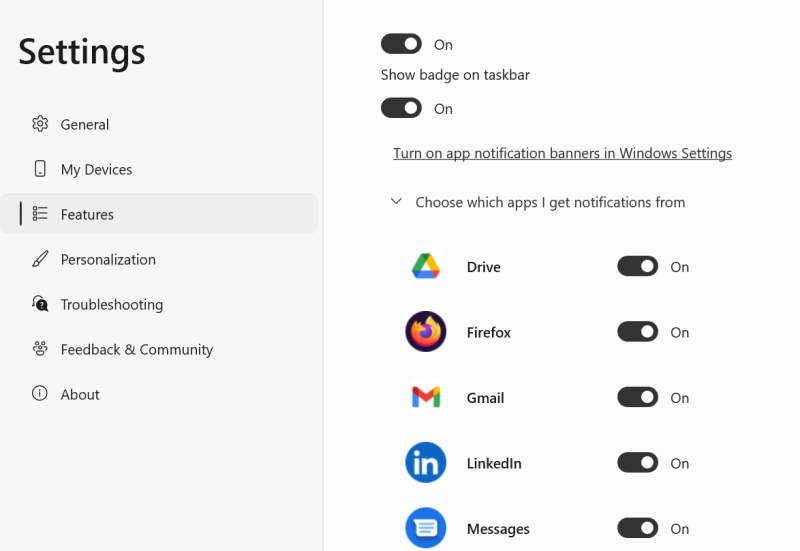The image size is (800, 551).
Task: Click the General gear icon
Action: [40, 124]
